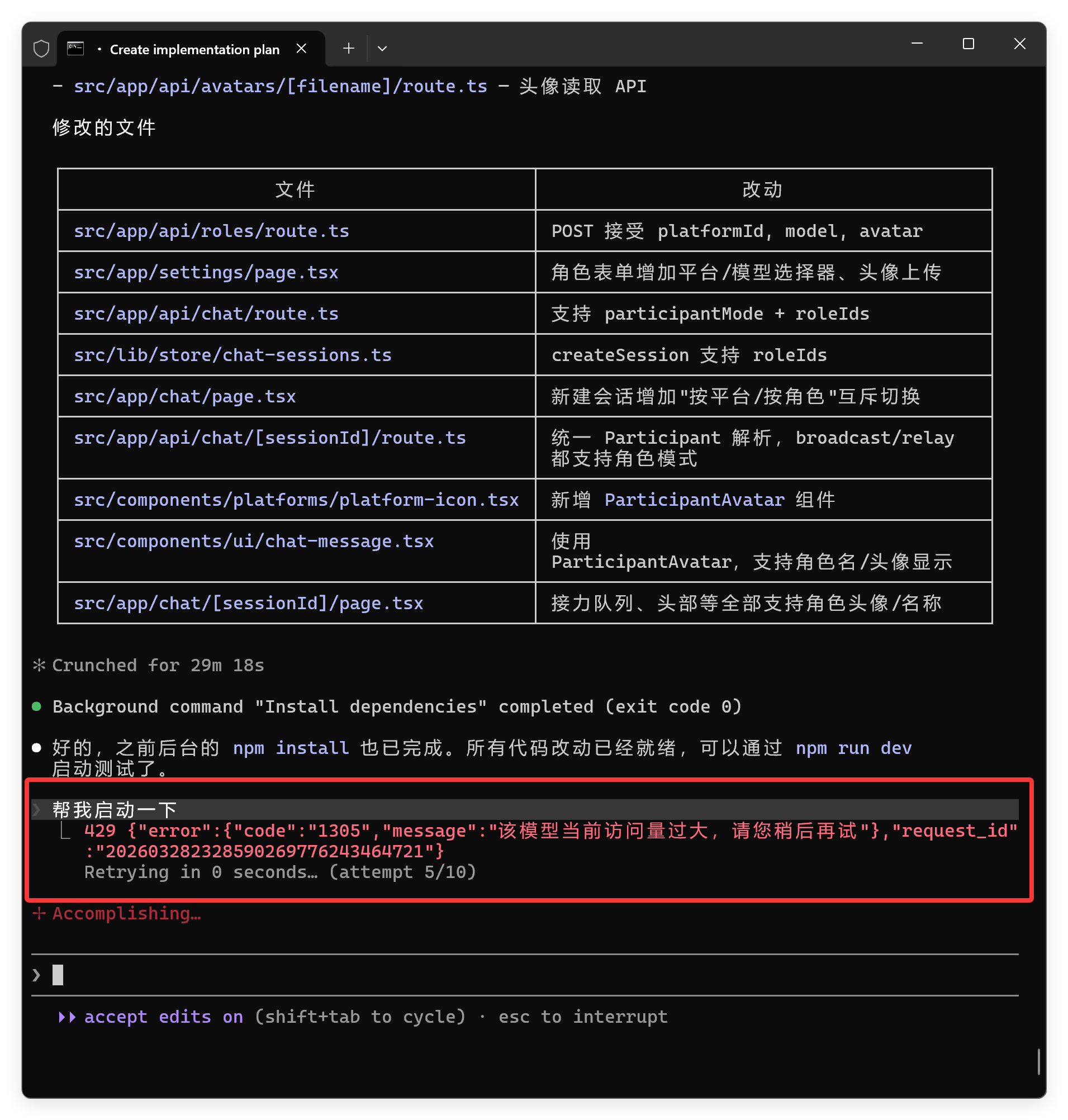Viewport: 1068px width, 1120px height.
Task: Click the src/lib/store/chat-sessions.ts path
Action: 232,355
